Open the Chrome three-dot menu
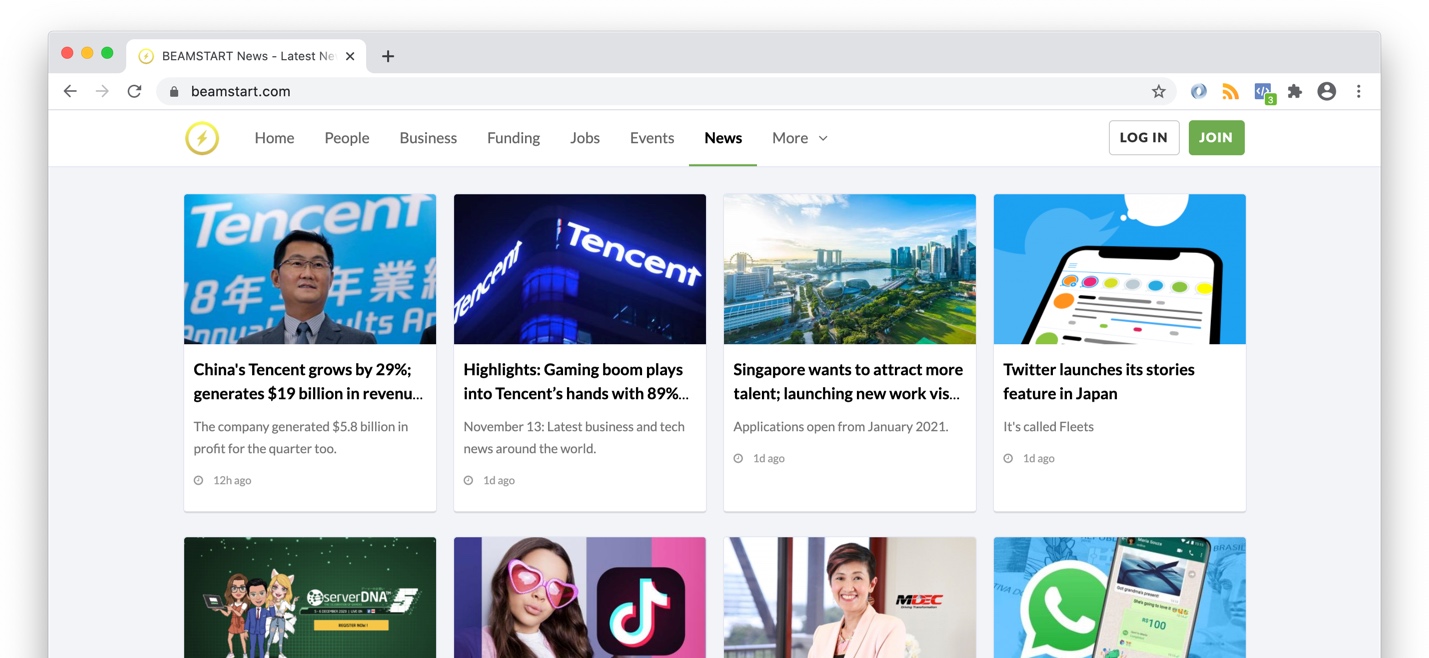Screen dimensions: 1429x658 tap(1358, 91)
